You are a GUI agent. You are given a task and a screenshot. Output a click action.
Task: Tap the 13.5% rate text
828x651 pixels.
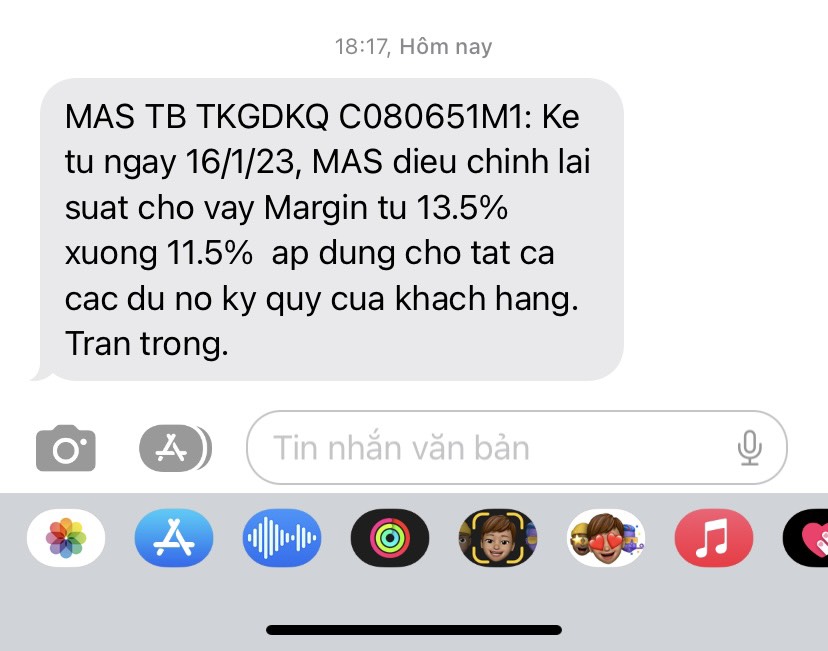[462, 207]
